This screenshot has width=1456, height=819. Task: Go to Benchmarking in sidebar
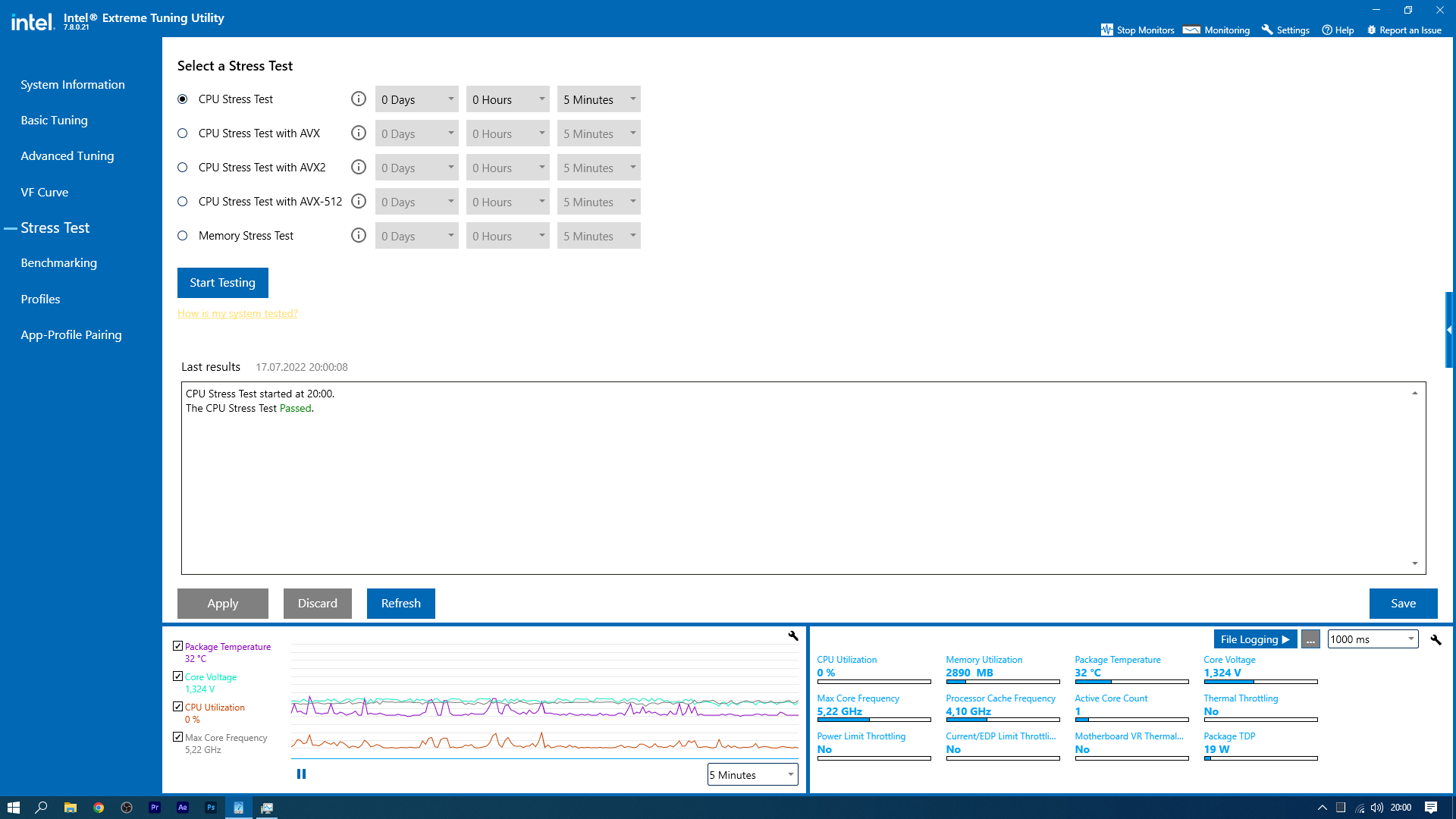click(x=59, y=263)
